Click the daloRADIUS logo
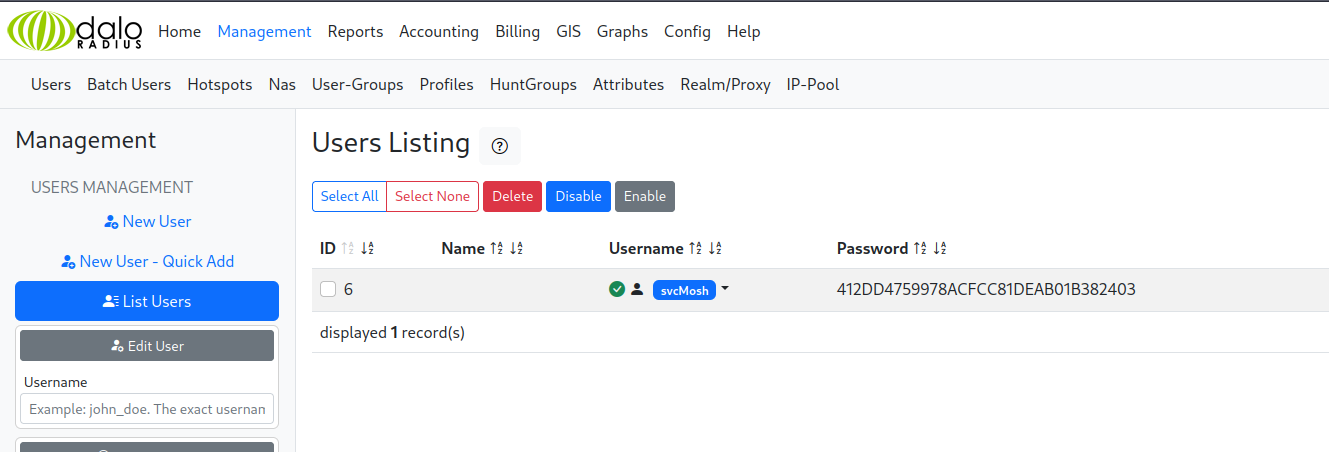Screen dimensions: 1329x452 pos(75,30)
